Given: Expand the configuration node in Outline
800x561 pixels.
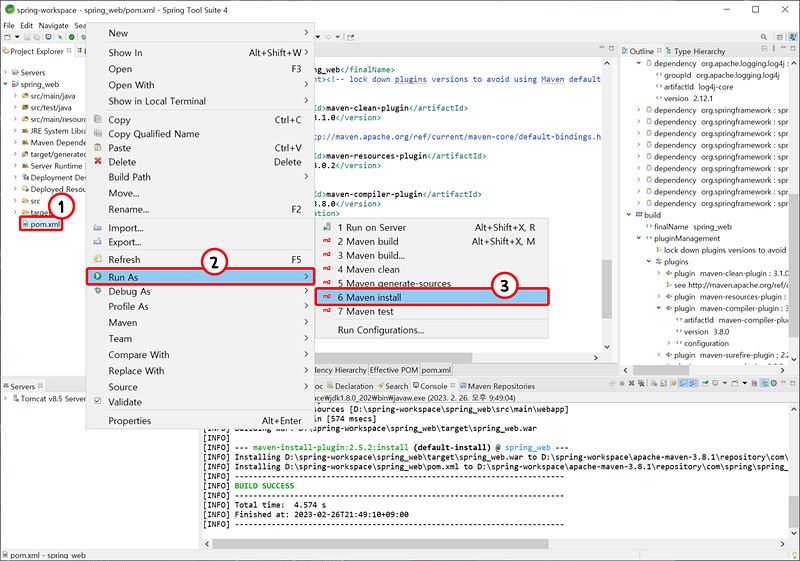Looking at the screenshot, I should coord(669,343).
